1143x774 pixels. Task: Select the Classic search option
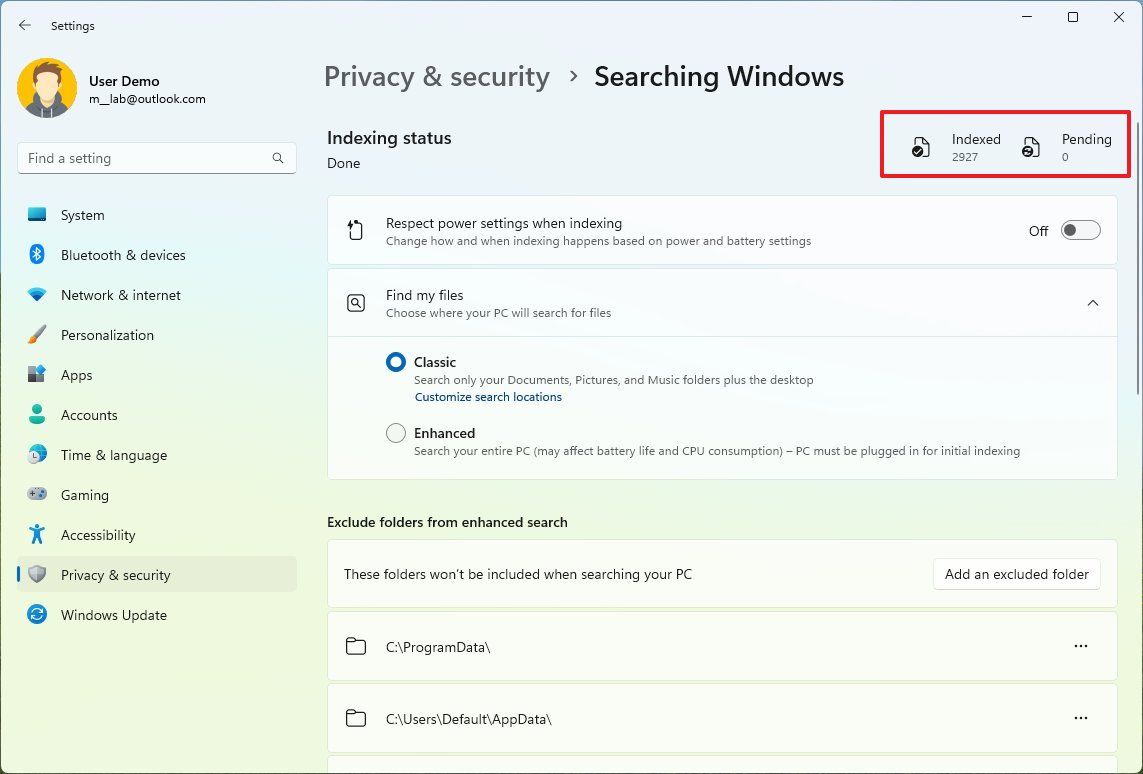[395, 362]
